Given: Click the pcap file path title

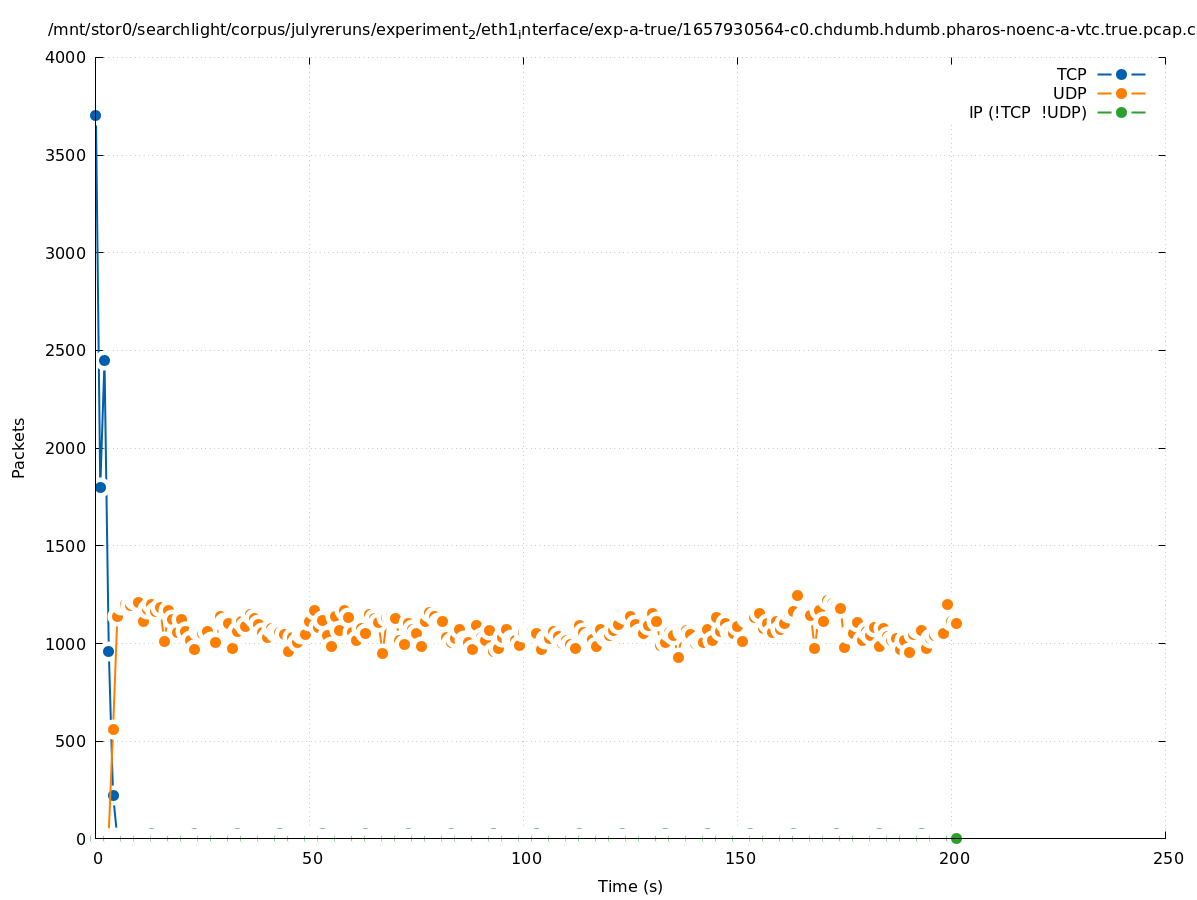Looking at the screenshot, I should pos(621,30).
